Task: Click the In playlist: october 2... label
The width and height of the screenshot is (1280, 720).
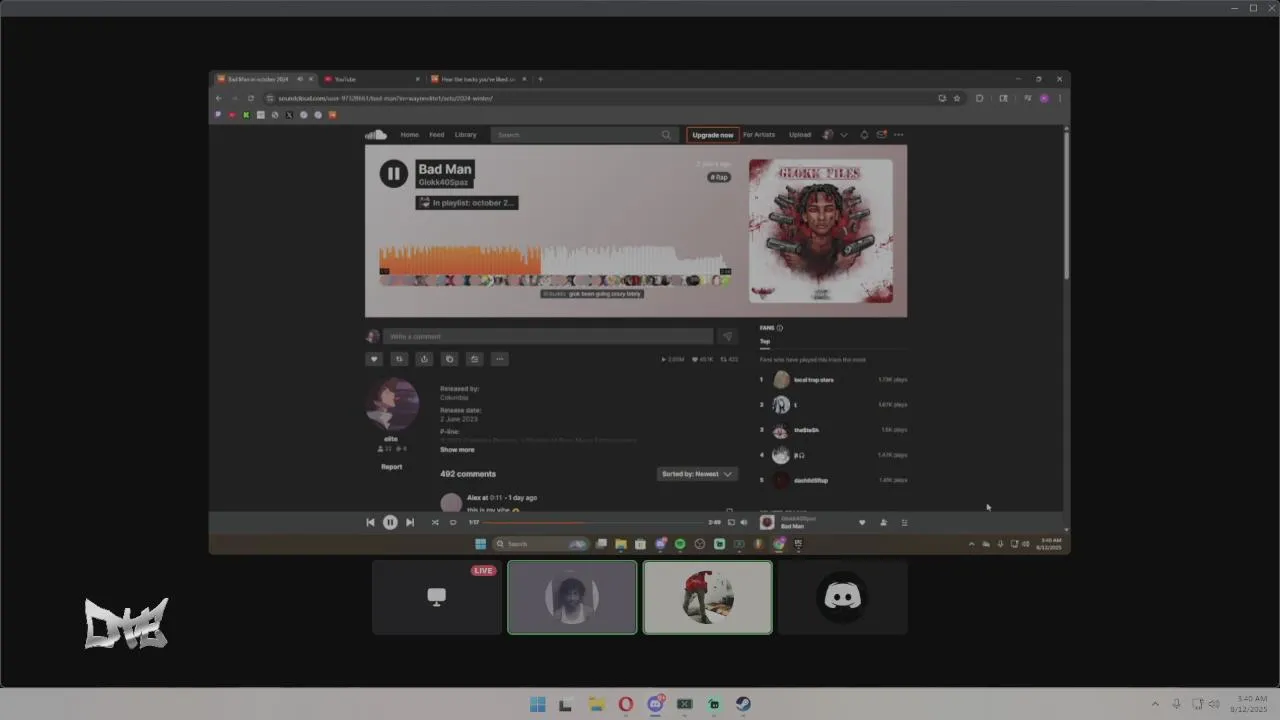Action: (467, 203)
